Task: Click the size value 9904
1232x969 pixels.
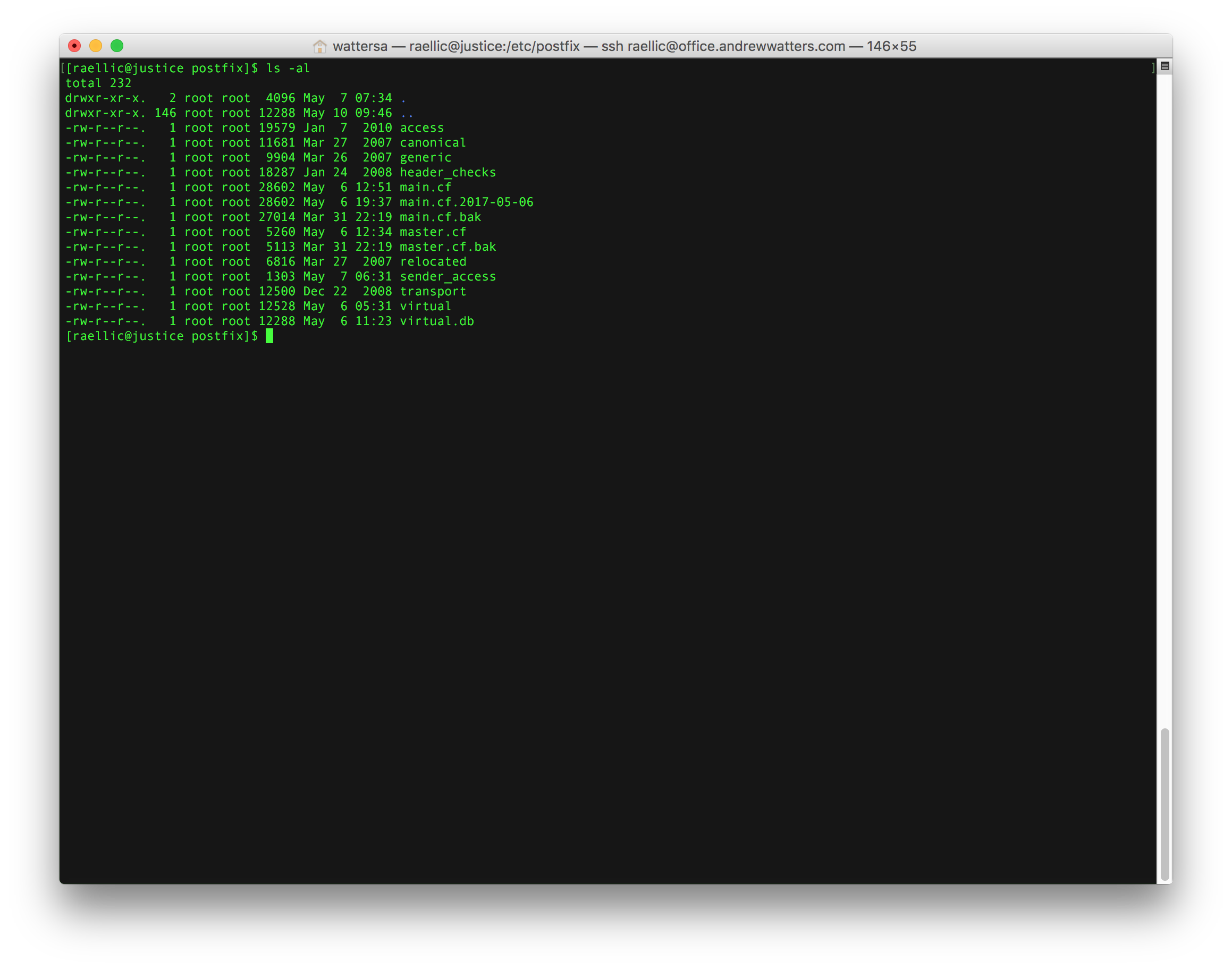Action: (x=281, y=158)
